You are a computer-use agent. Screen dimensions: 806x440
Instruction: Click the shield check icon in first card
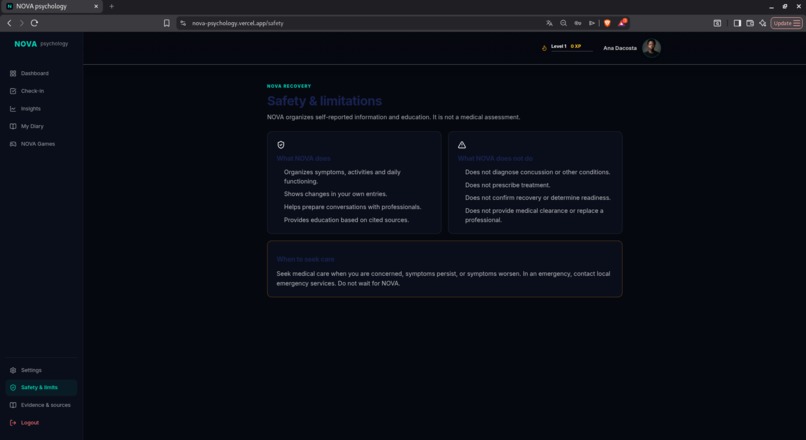point(281,145)
